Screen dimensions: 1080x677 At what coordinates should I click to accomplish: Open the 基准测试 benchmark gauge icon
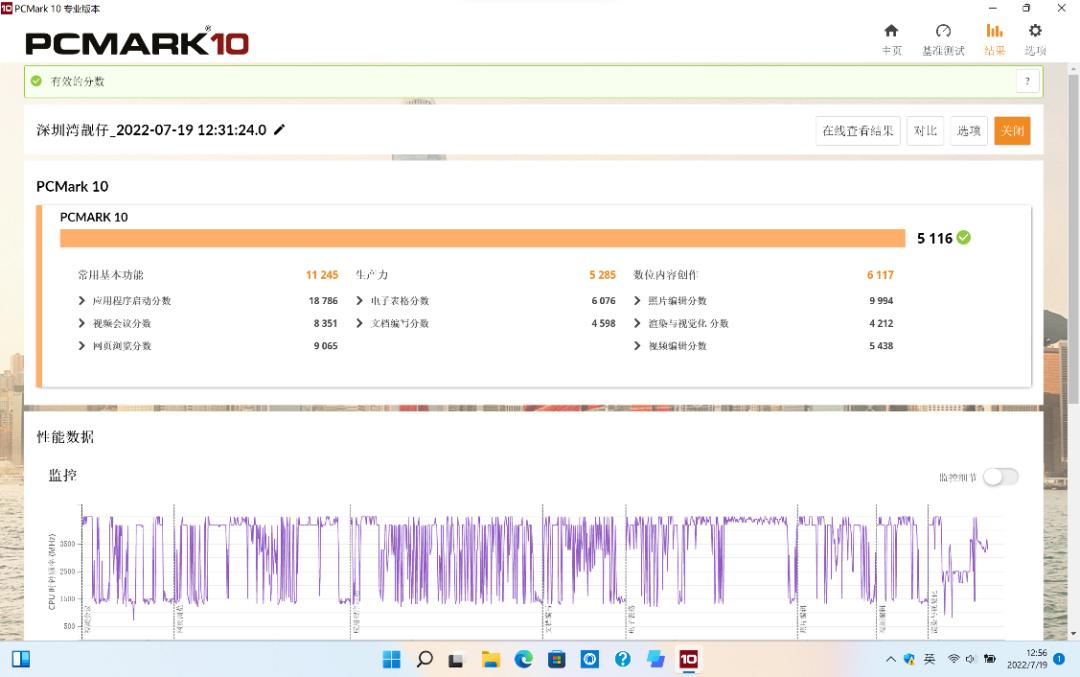pos(943,32)
